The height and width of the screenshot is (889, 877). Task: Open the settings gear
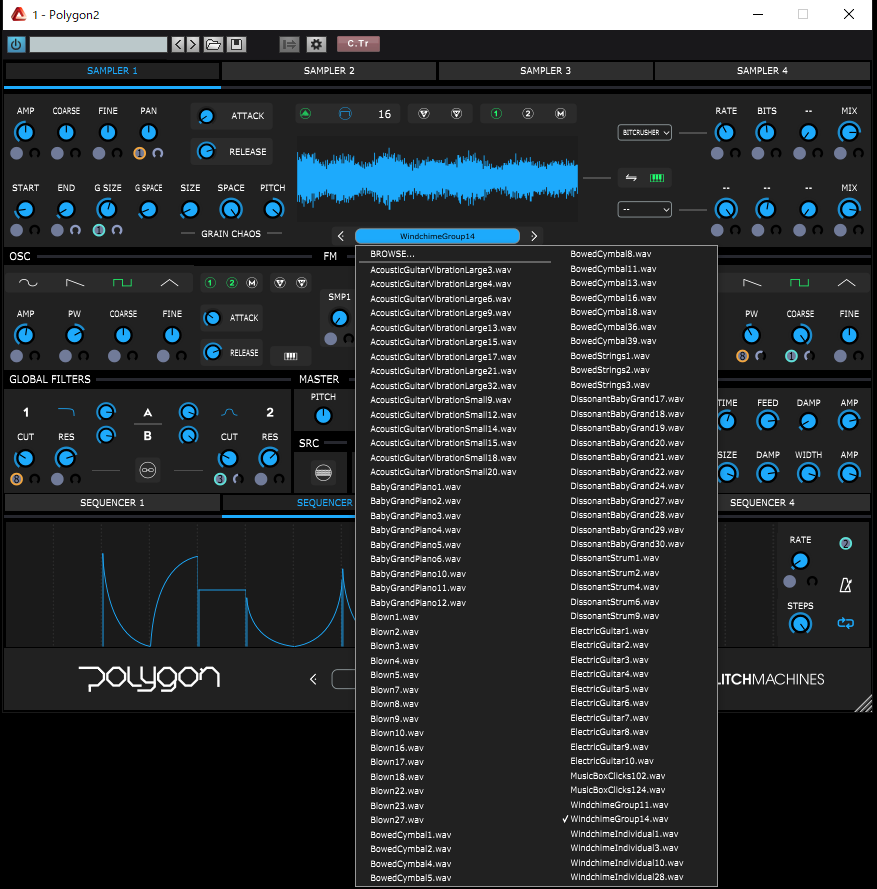pos(316,44)
